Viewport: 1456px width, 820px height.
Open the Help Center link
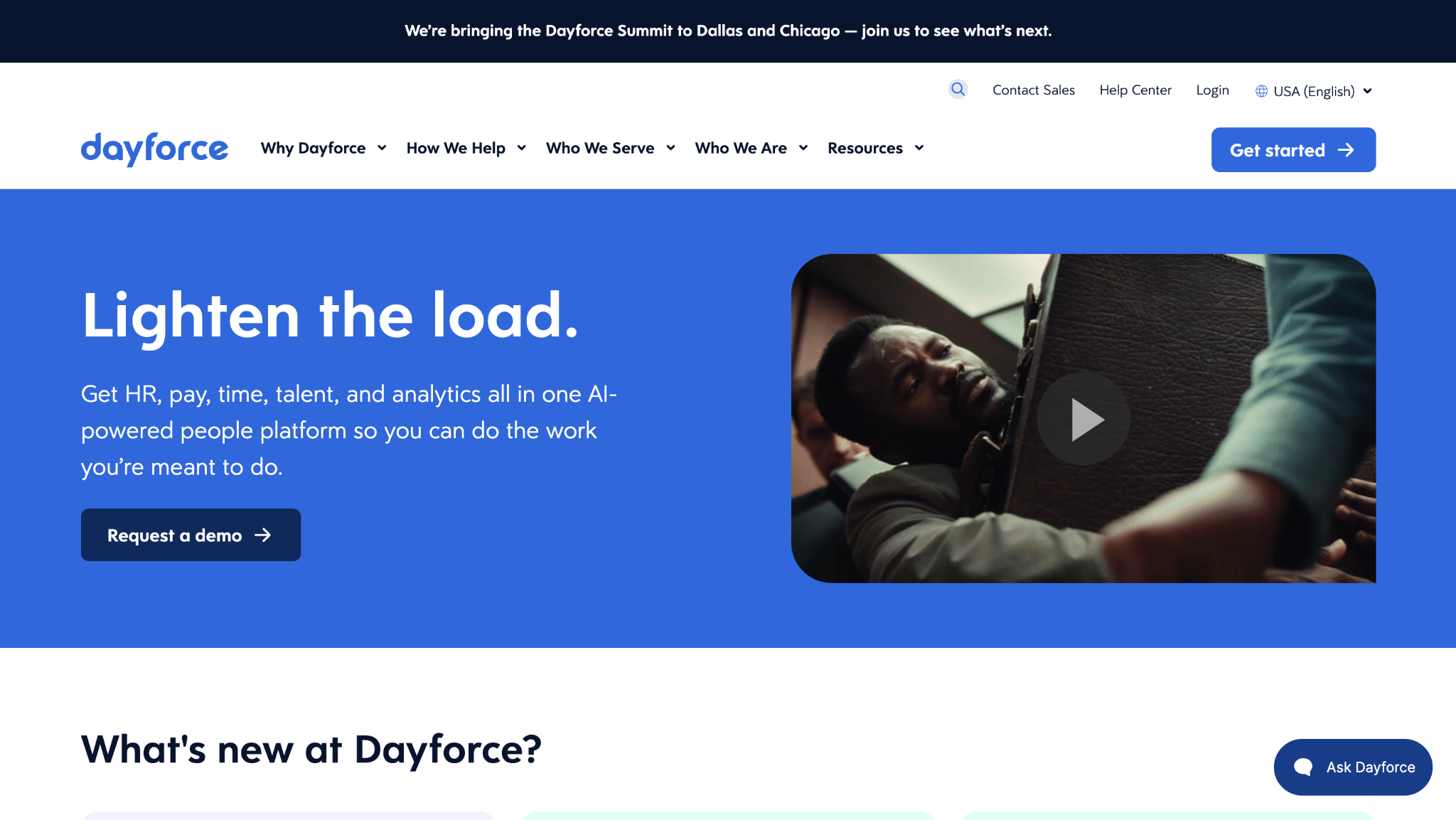pyautogui.click(x=1135, y=90)
